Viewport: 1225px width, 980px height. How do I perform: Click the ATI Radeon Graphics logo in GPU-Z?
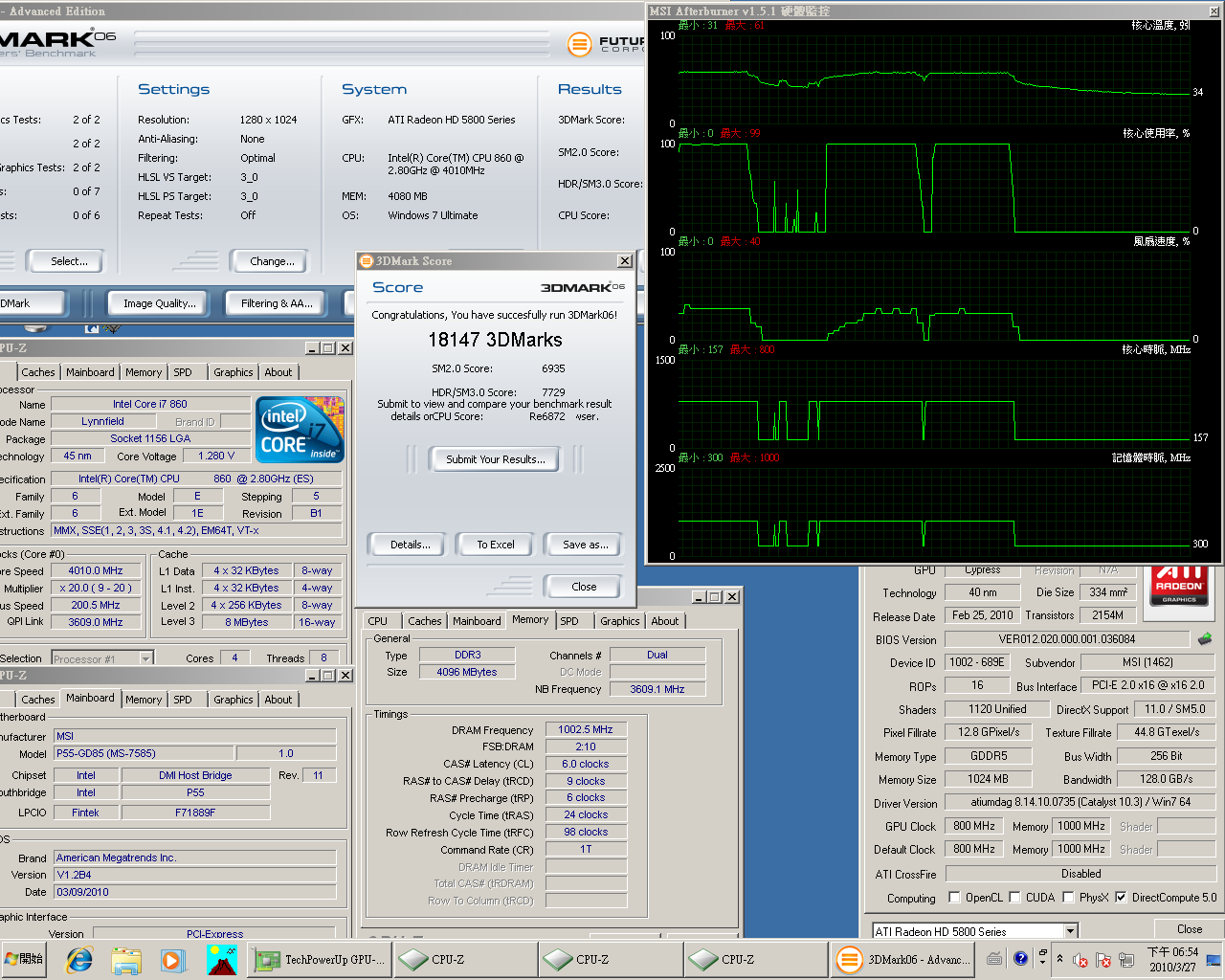tap(1179, 586)
